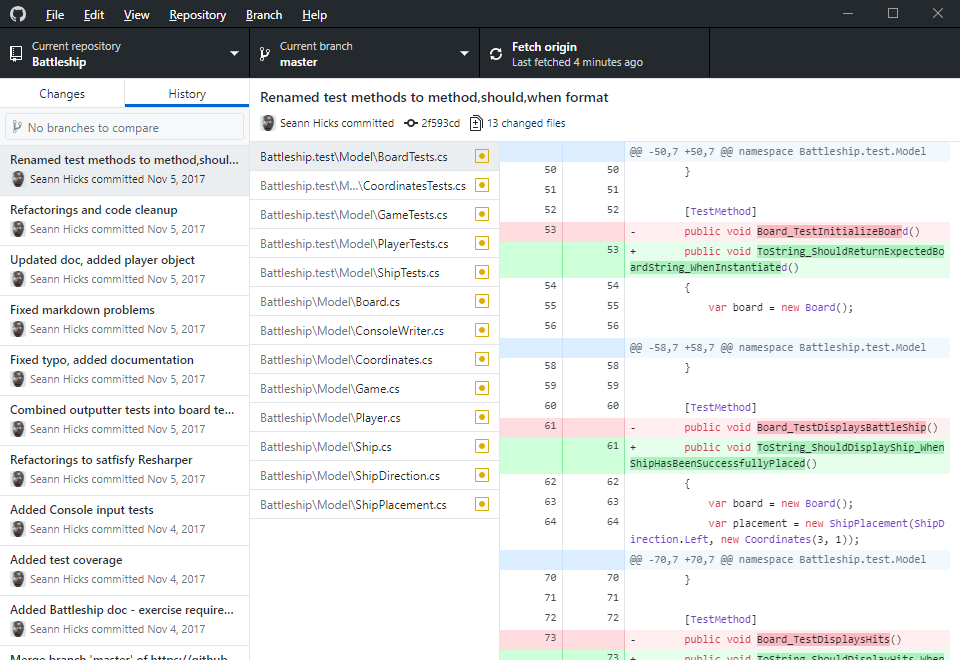Click modified icon for PlayerTests.cs
Image resolution: width=960 pixels, height=660 pixels.
click(x=482, y=244)
